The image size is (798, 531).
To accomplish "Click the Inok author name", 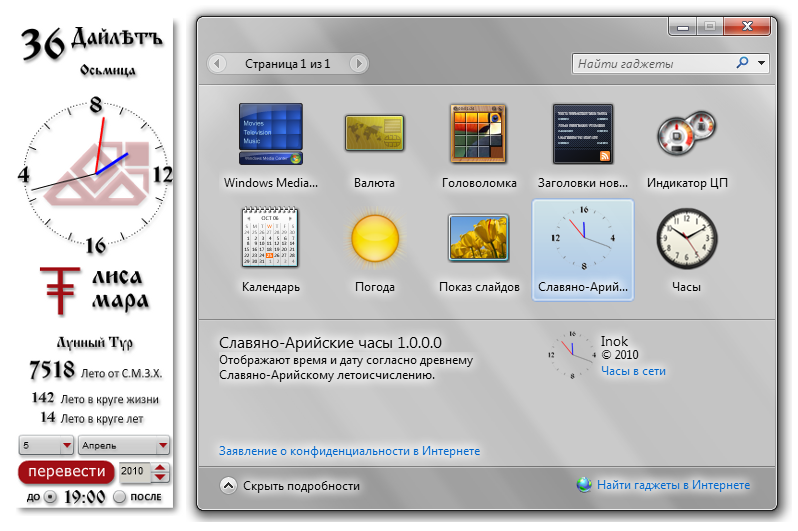I will (614, 341).
